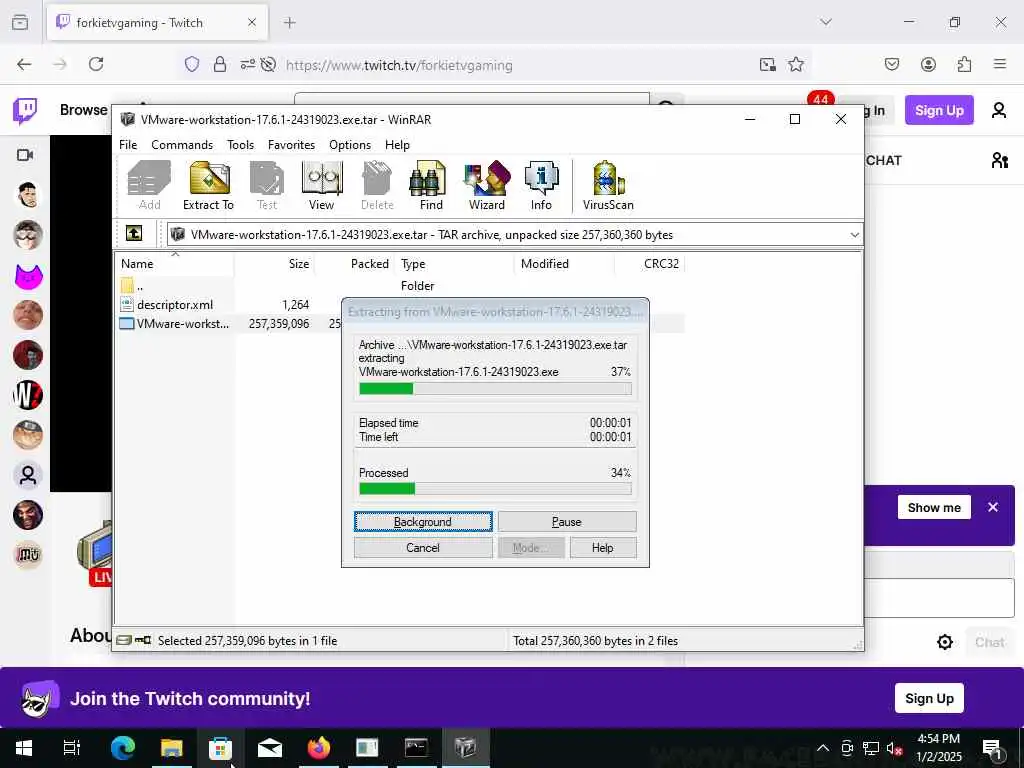The width and height of the screenshot is (1024, 768).
Task: Pause the extraction
Action: point(567,522)
